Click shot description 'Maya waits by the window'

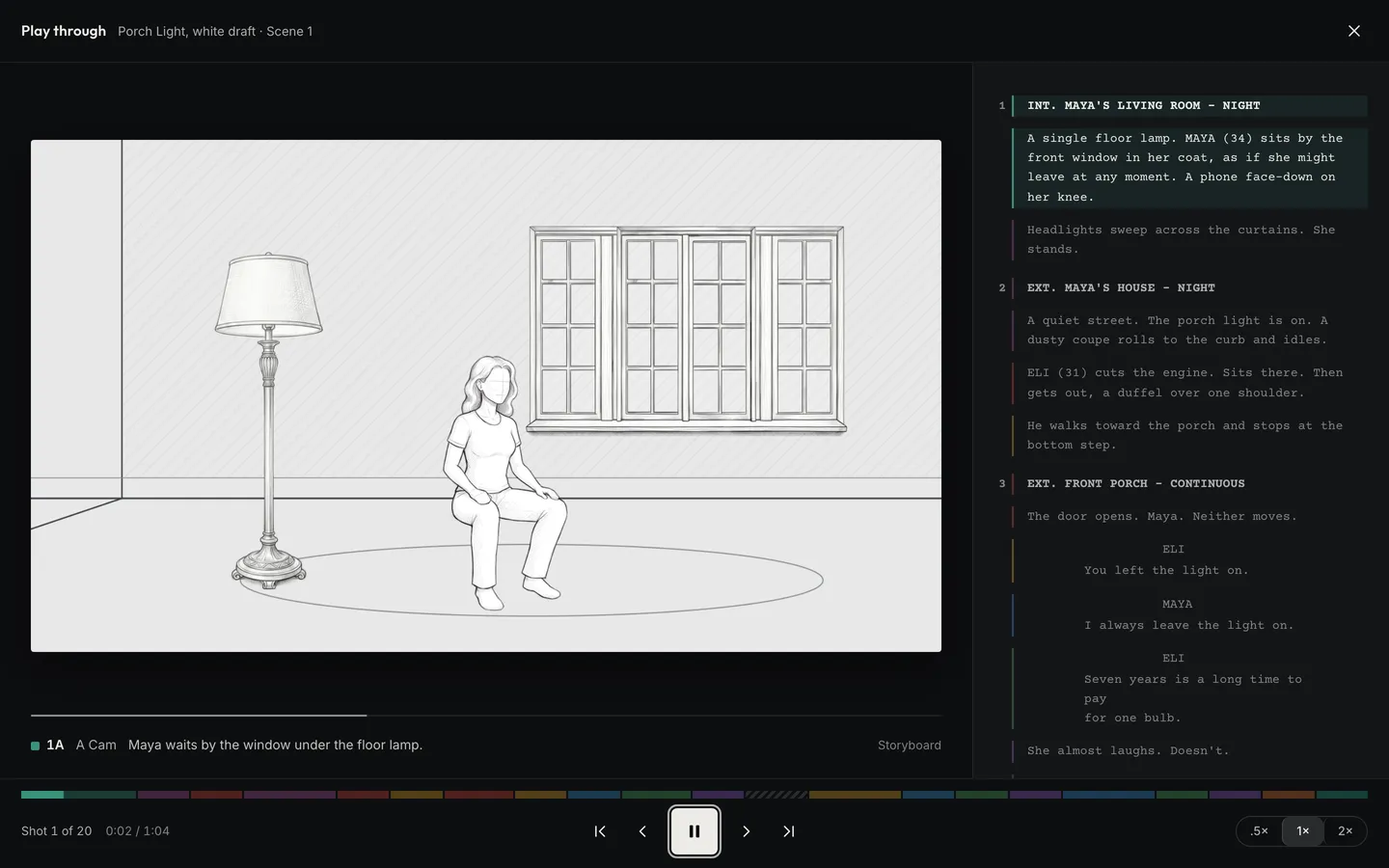pos(275,746)
